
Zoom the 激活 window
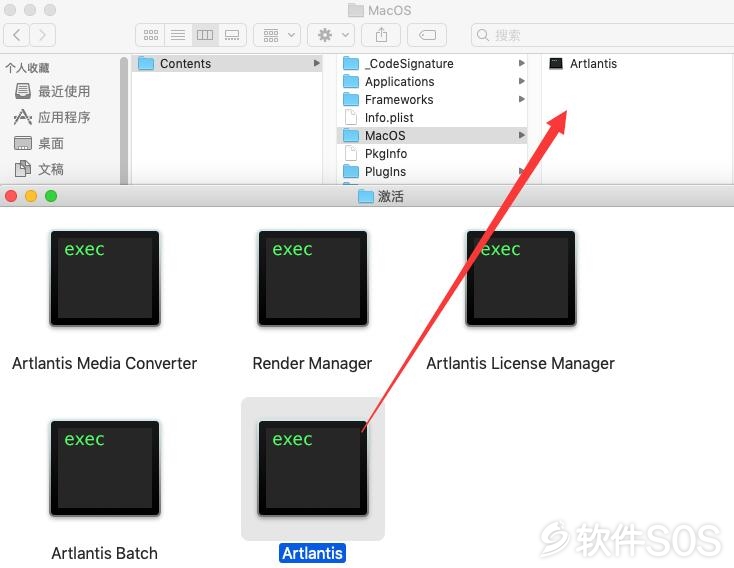point(51,196)
